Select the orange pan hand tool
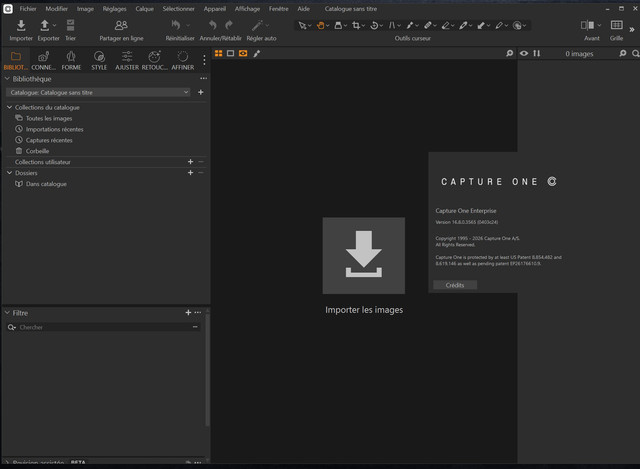The image size is (640, 469). coord(320,25)
